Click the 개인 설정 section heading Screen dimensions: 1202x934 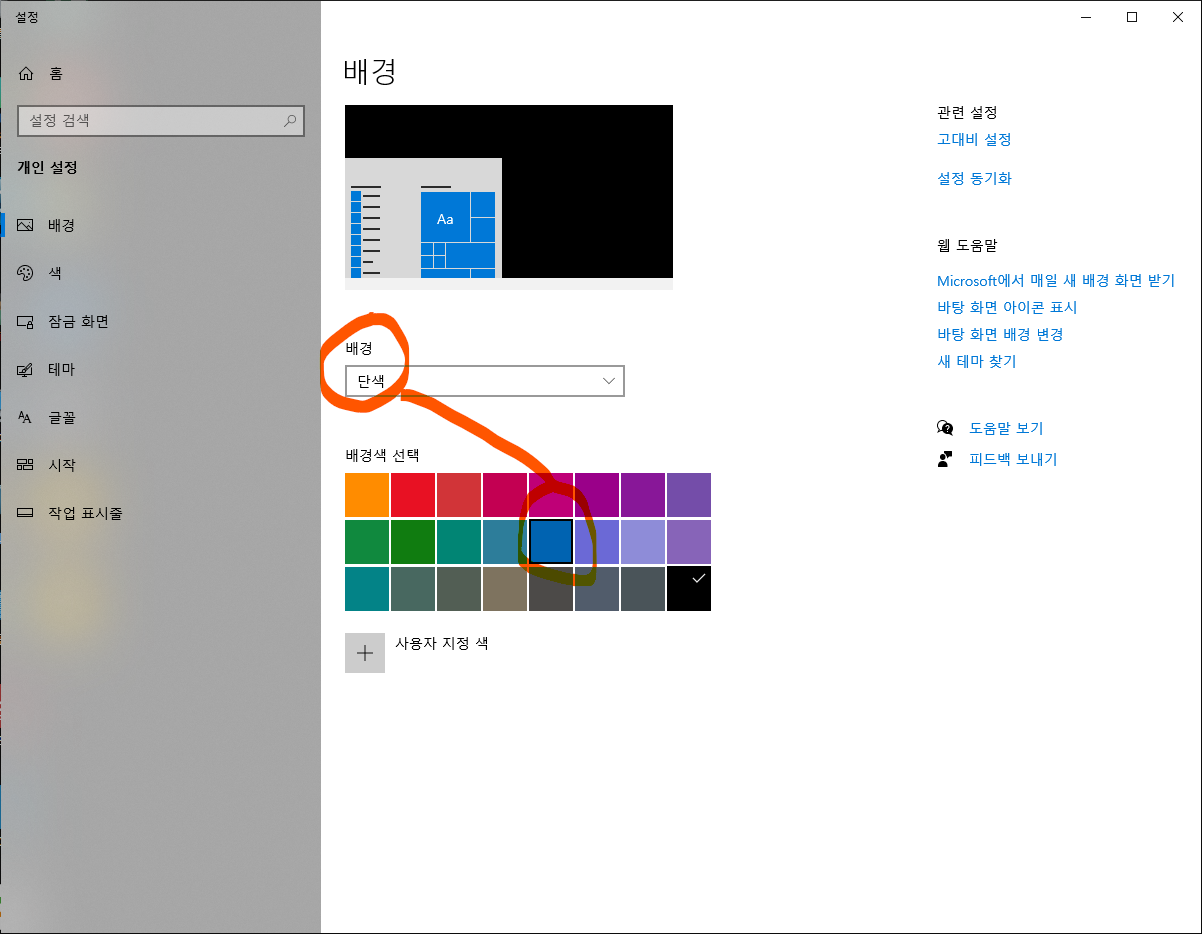[47, 168]
